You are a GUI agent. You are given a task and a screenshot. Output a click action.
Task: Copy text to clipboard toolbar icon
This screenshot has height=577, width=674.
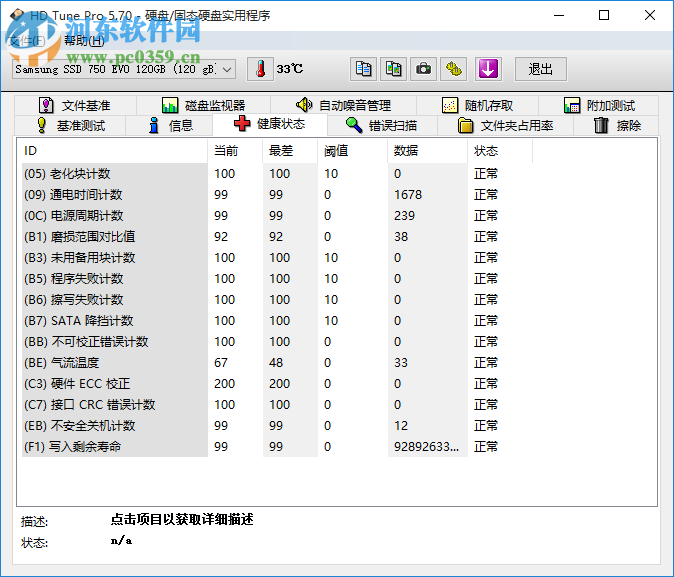pos(363,69)
